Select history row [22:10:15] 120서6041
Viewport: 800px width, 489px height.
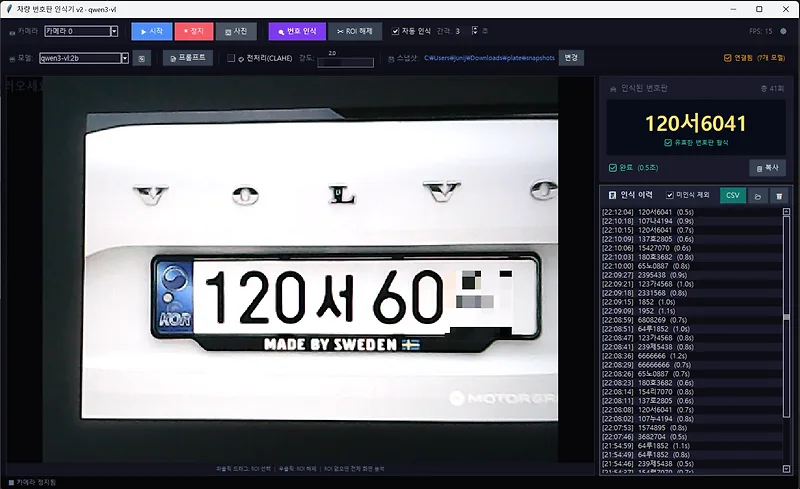point(691,230)
